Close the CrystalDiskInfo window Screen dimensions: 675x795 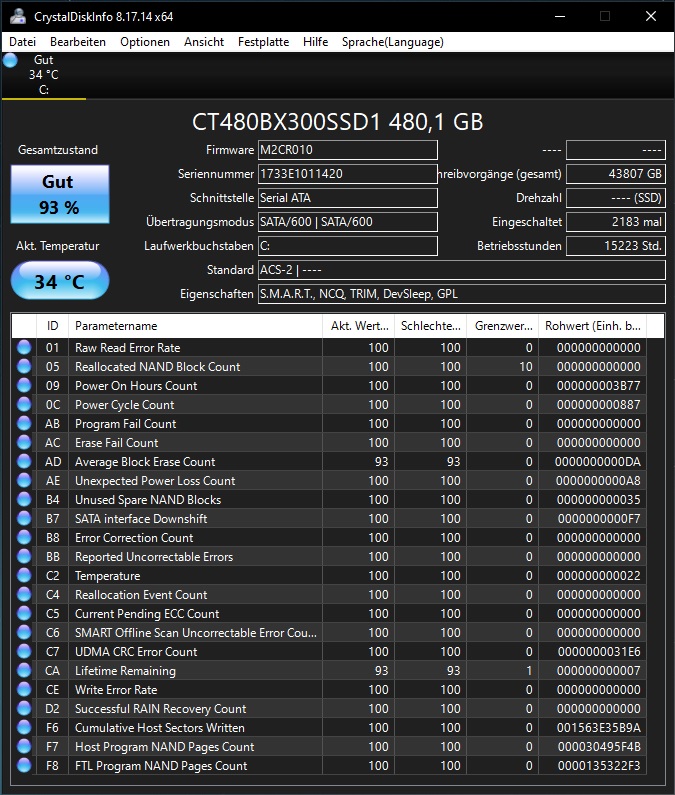pos(651,16)
